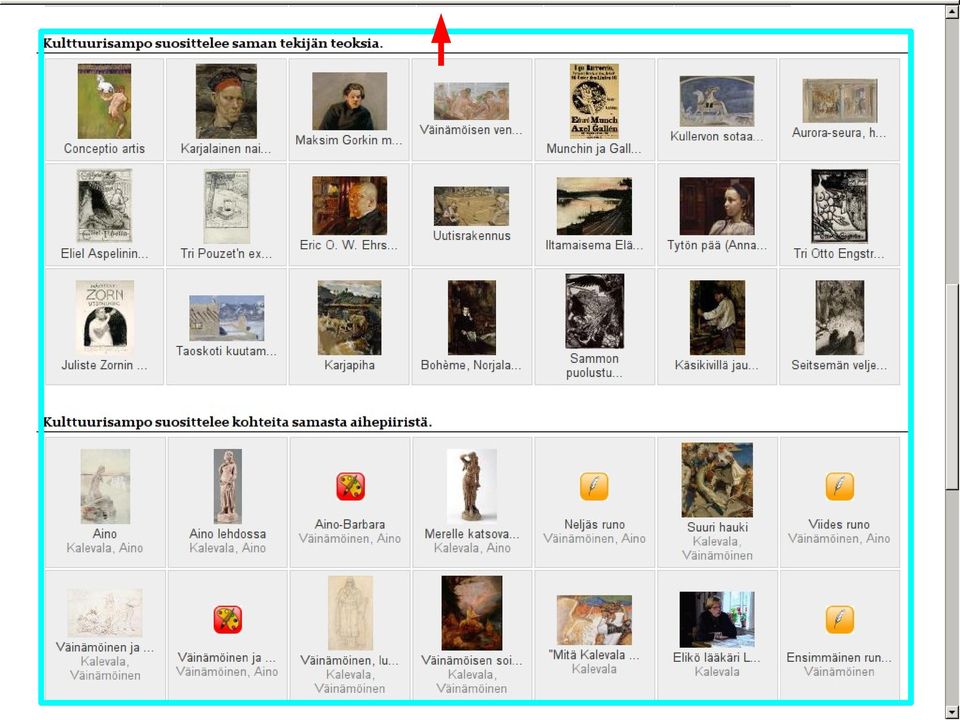Select the Väinämöisen ven... artwork thumbnail
The height and width of the screenshot is (720, 960).
pyautogui.click(x=471, y=101)
